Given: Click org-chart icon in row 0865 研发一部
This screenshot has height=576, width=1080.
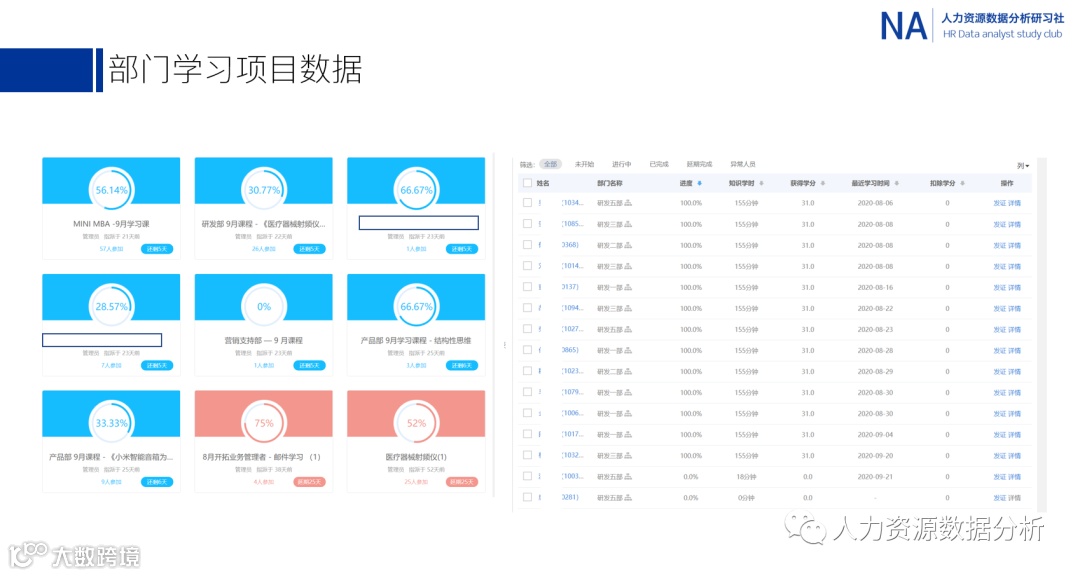Looking at the screenshot, I should pos(628,351).
